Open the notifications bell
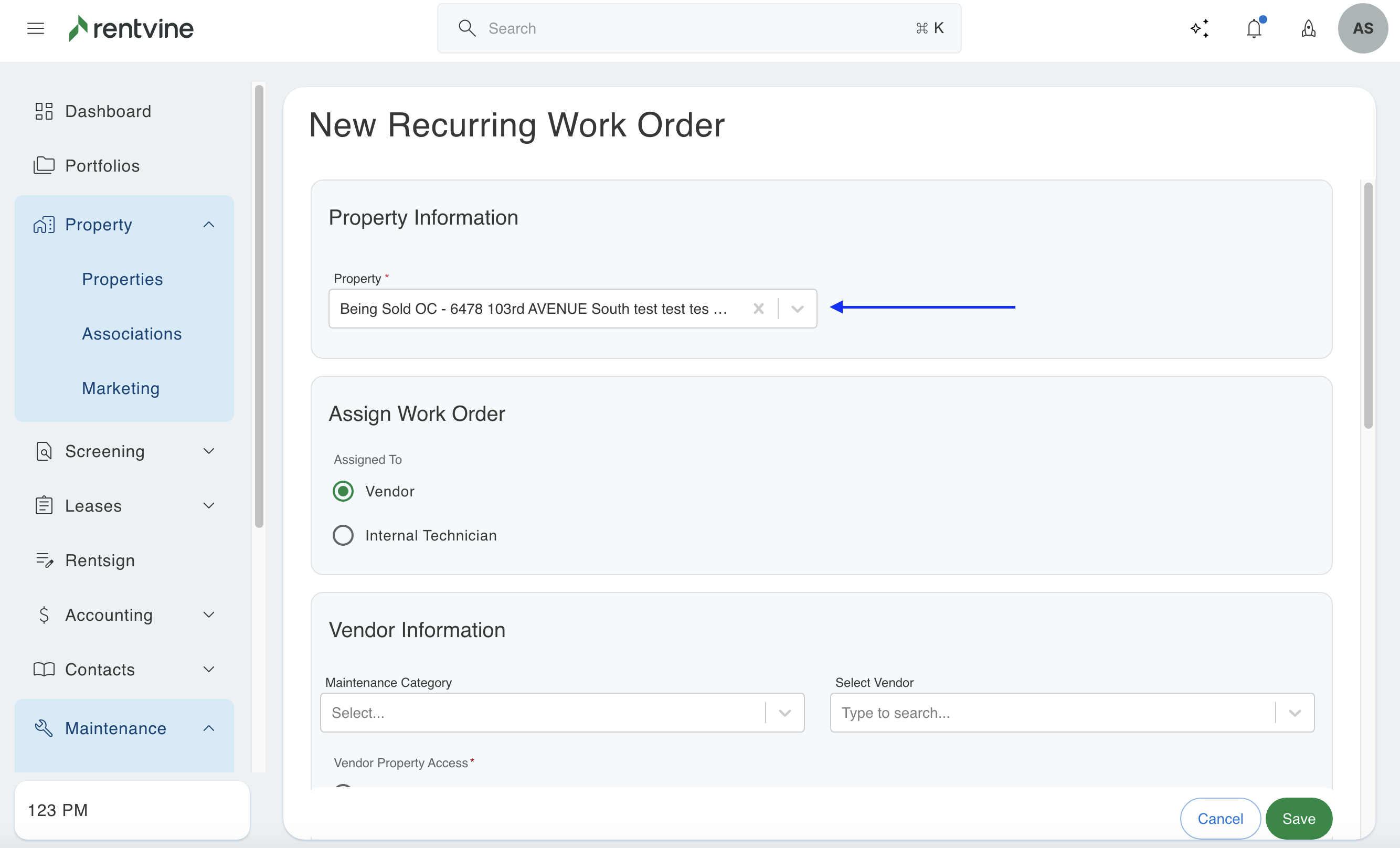 [x=1254, y=28]
